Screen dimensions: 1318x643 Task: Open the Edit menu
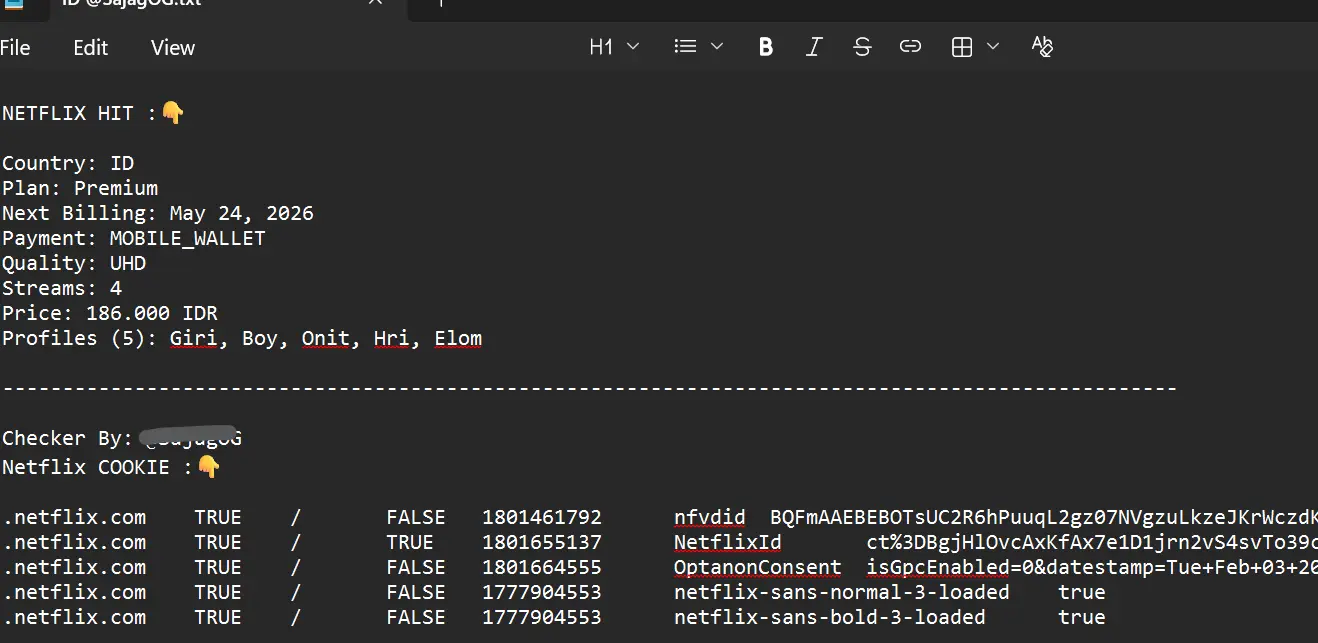(90, 48)
